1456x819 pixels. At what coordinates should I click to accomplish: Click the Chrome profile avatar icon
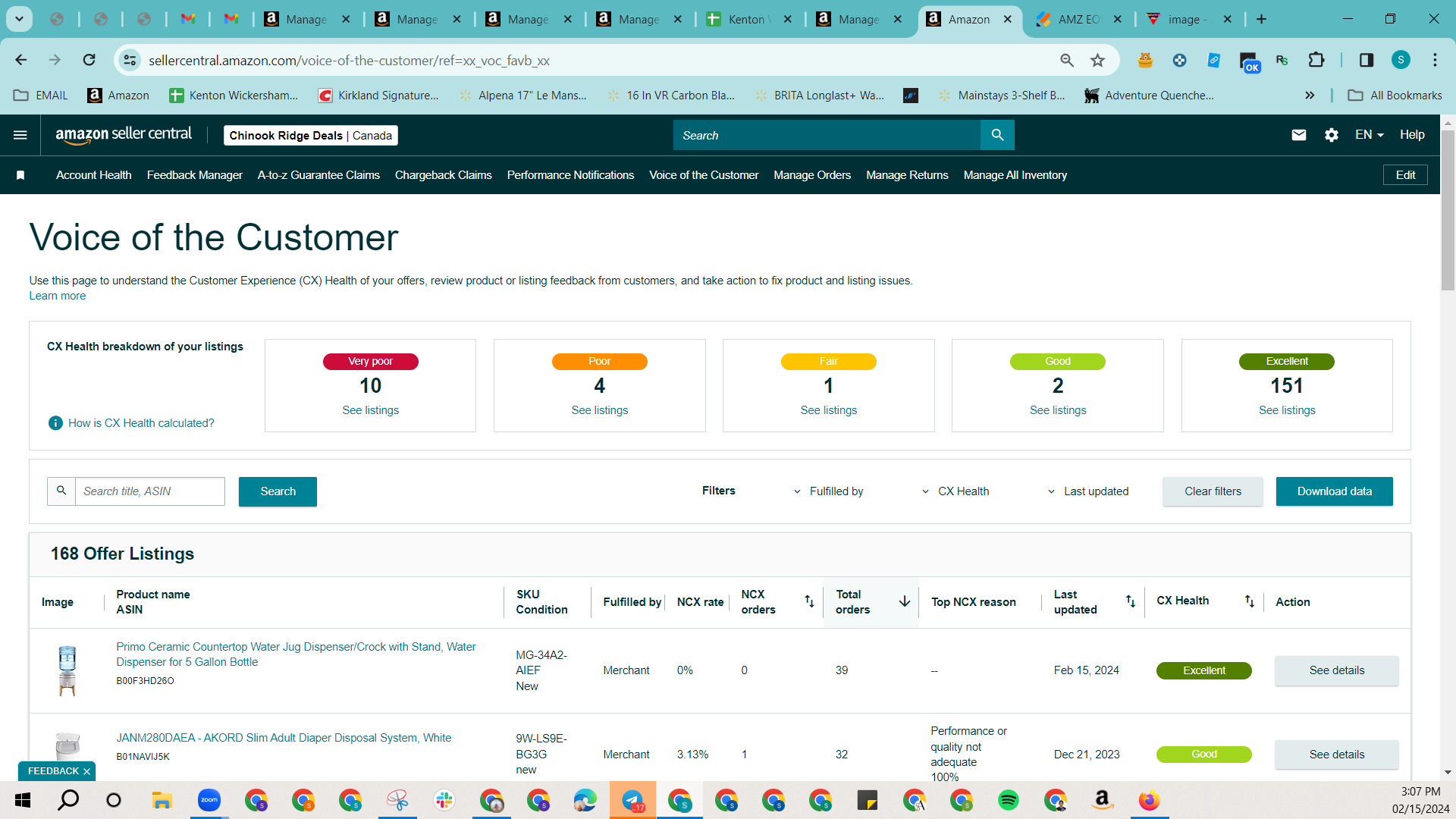(1401, 60)
